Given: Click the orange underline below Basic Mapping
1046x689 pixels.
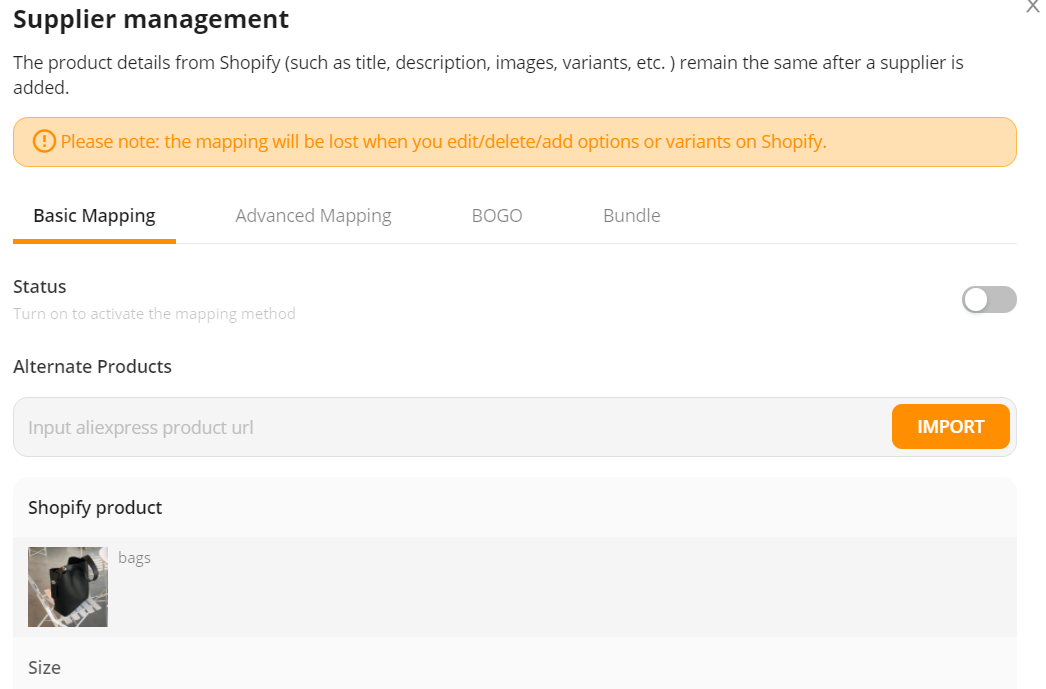Looking at the screenshot, I should 94,241.
